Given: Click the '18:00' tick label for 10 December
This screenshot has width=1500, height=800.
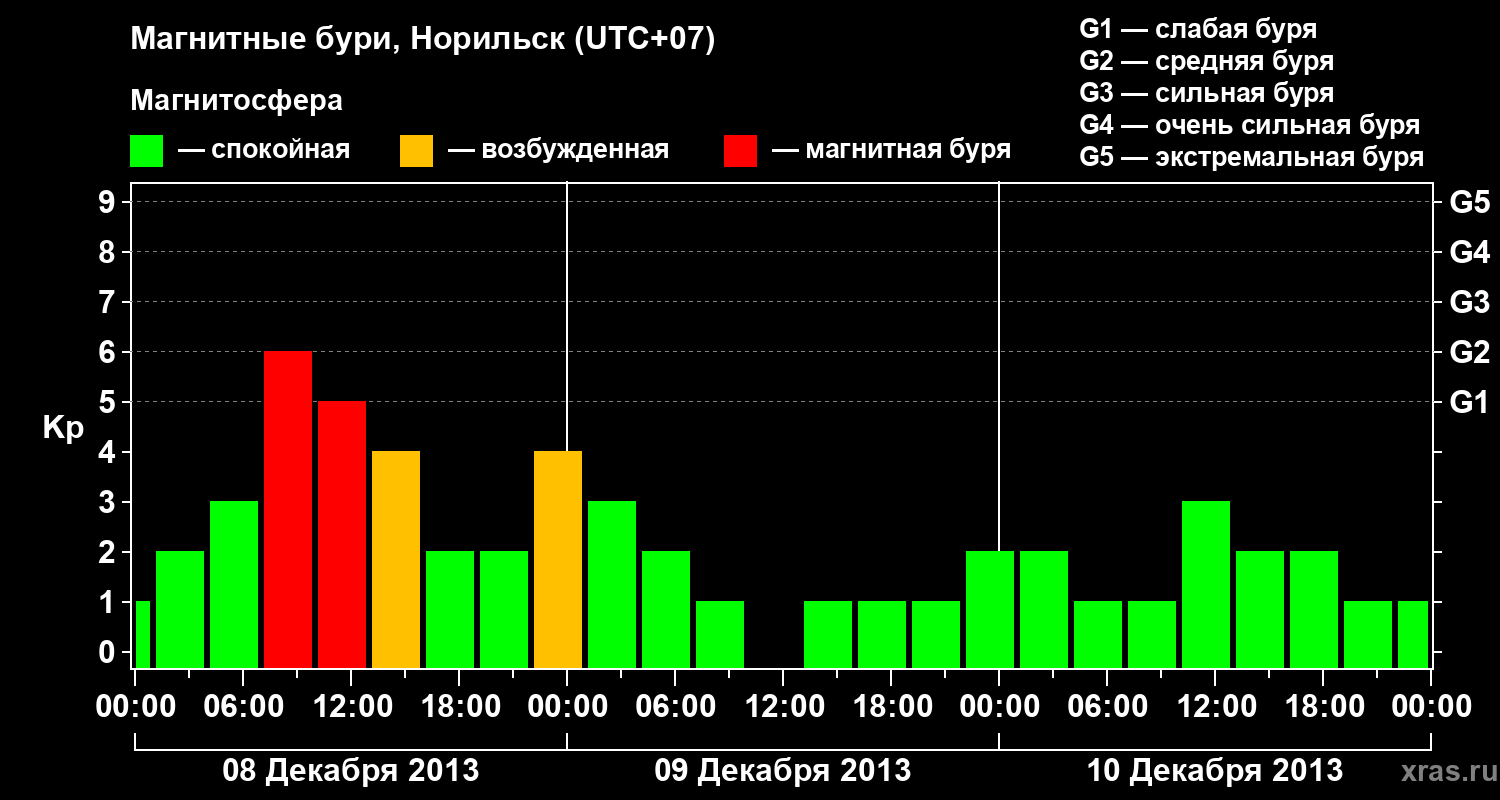Looking at the screenshot, I should (1323, 707).
